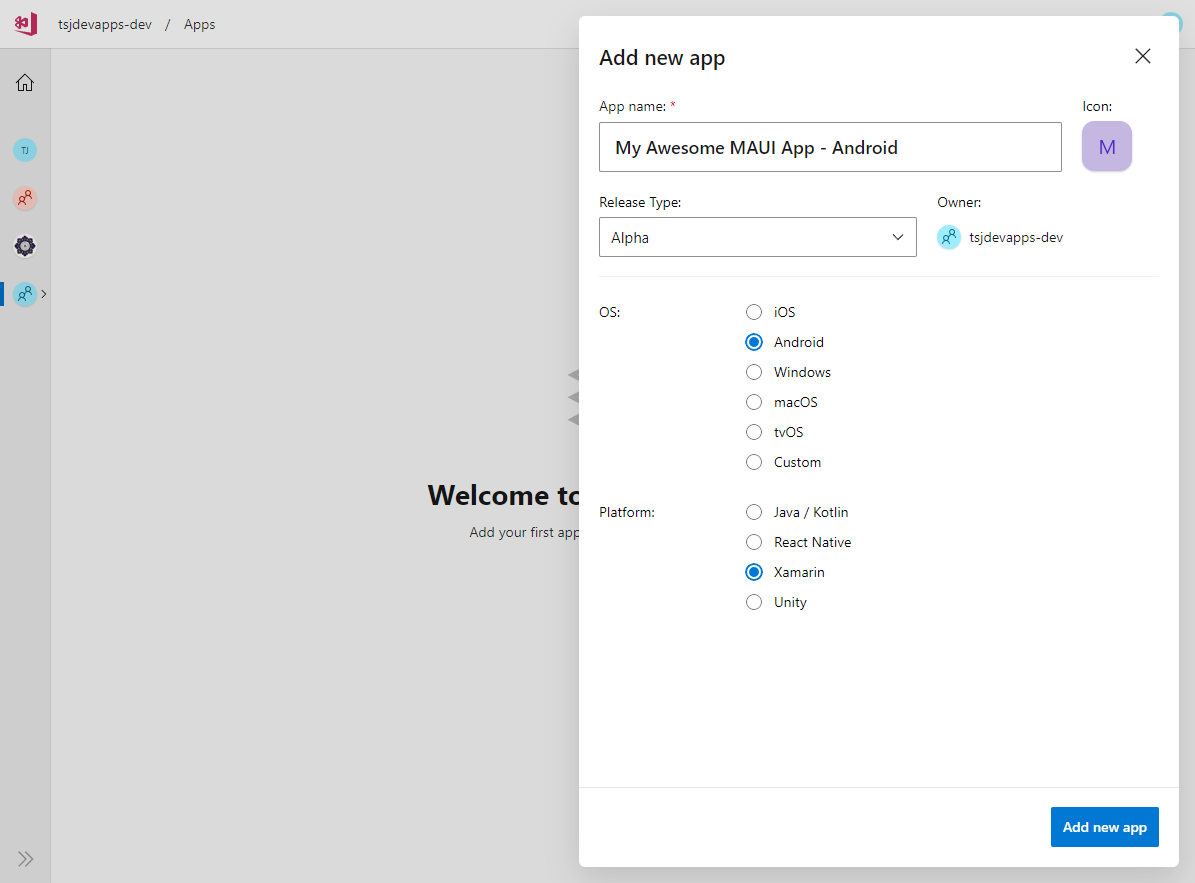Image resolution: width=1195 pixels, height=883 pixels.
Task: Open the red organization icon in sidebar
Action: (25, 198)
